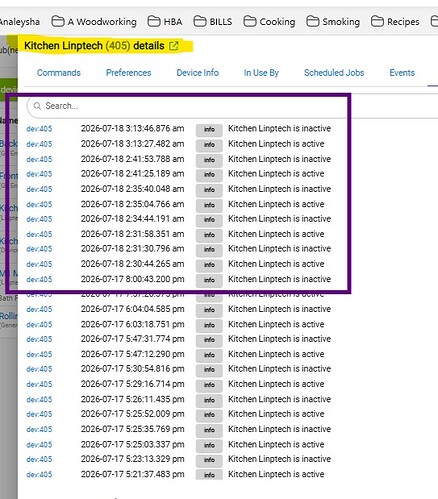Click info badge for 3:13:46.876 am event
Screen dimensions: 438x499
point(209,129)
